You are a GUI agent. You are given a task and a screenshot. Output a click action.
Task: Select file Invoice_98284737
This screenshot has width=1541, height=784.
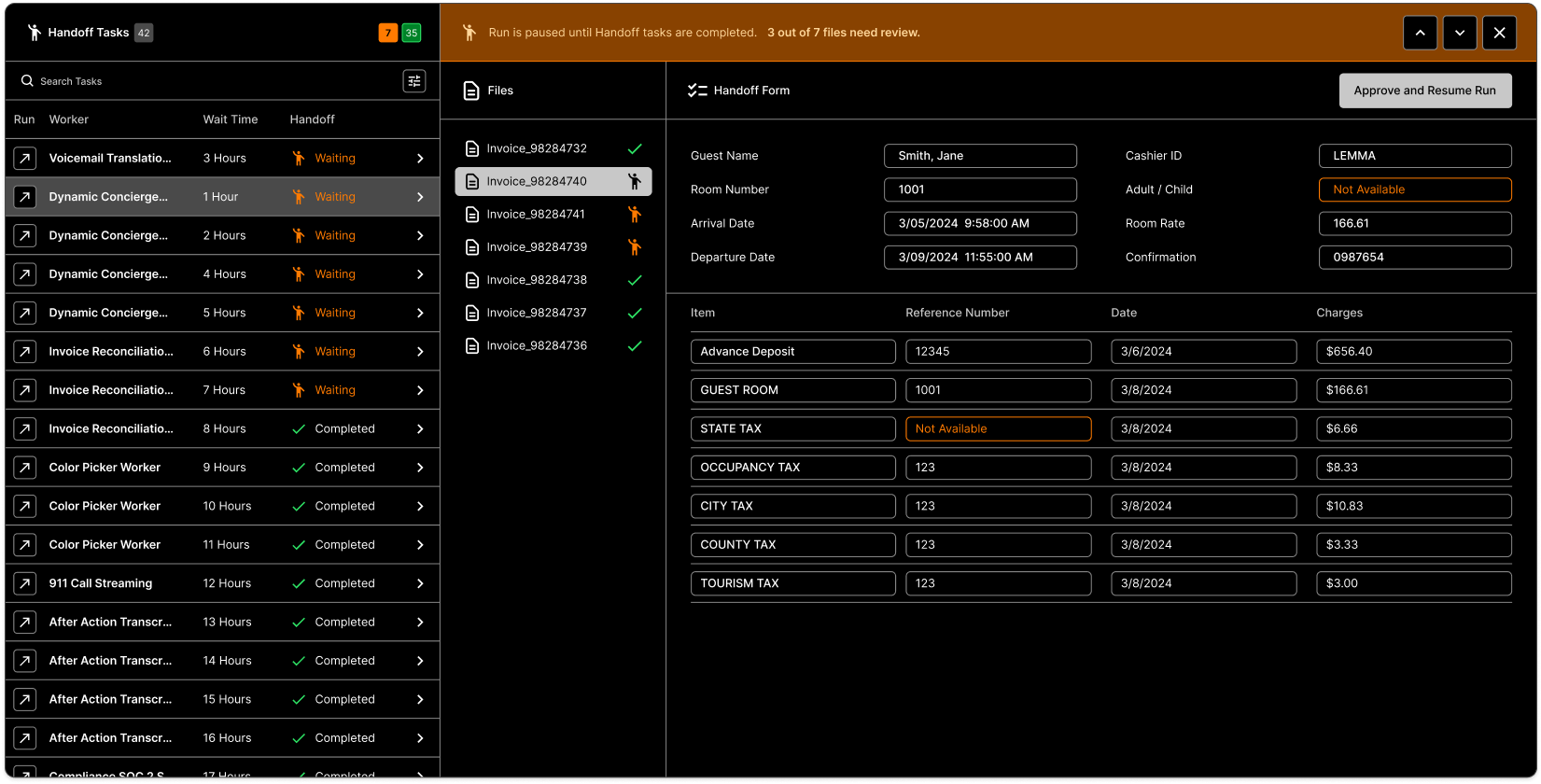553,313
